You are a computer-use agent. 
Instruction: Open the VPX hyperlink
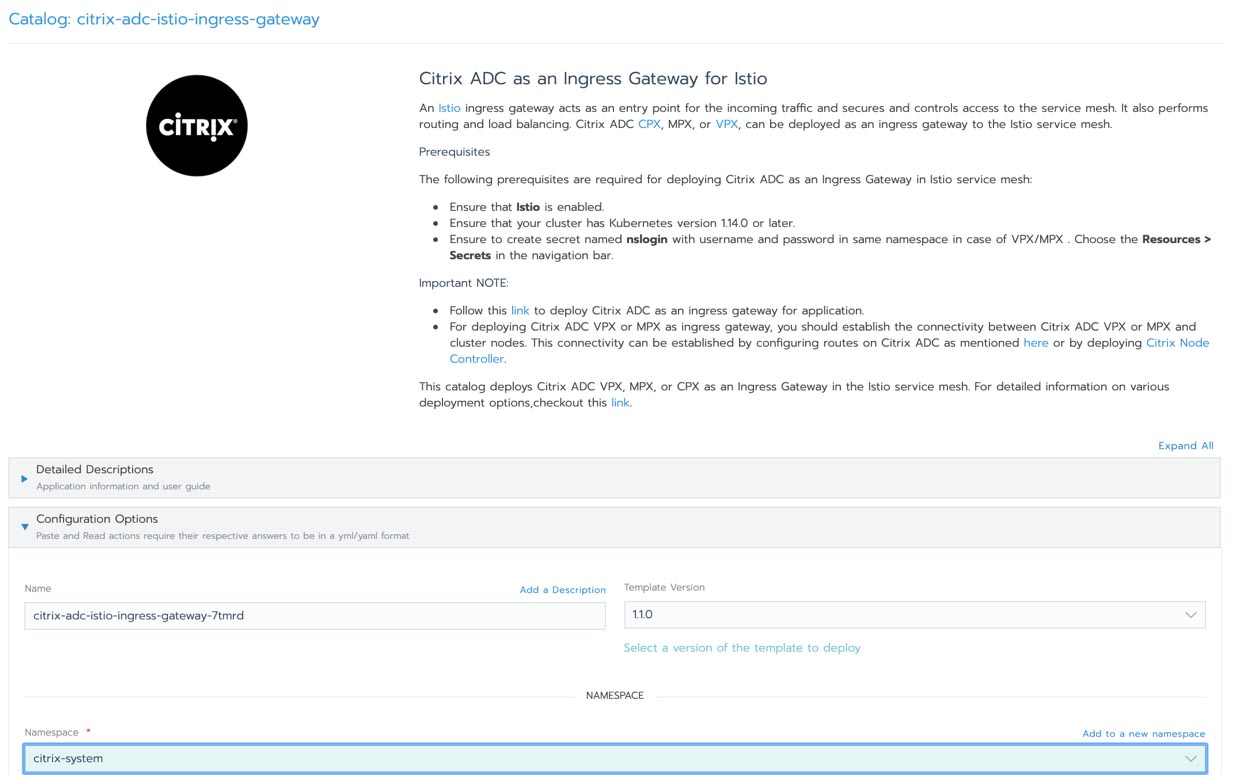pyautogui.click(x=726, y=124)
